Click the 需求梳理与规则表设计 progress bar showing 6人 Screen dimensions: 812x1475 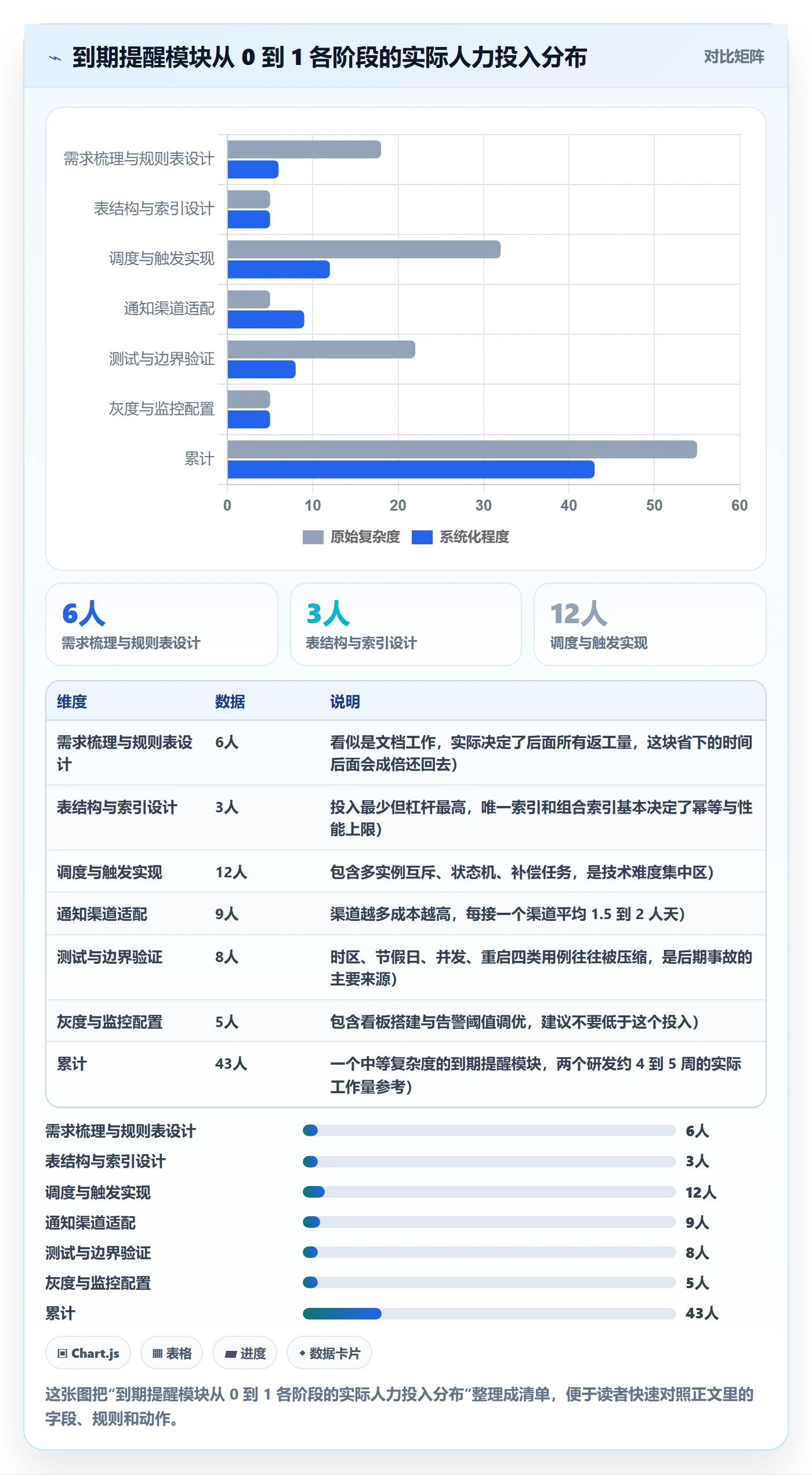489,1130
